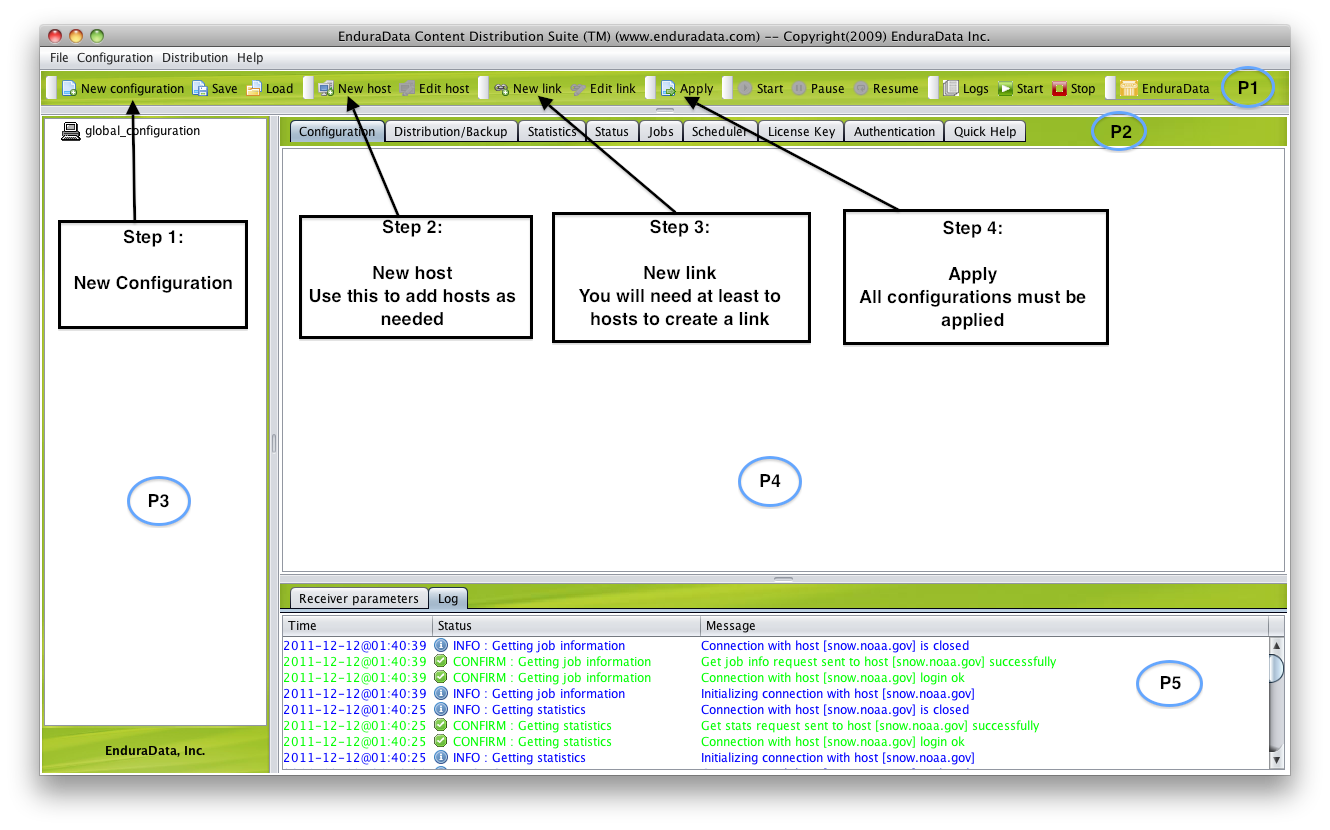
Task: Click the Start button beside Pause
Action: pyautogui.click(x=760, y=88)
